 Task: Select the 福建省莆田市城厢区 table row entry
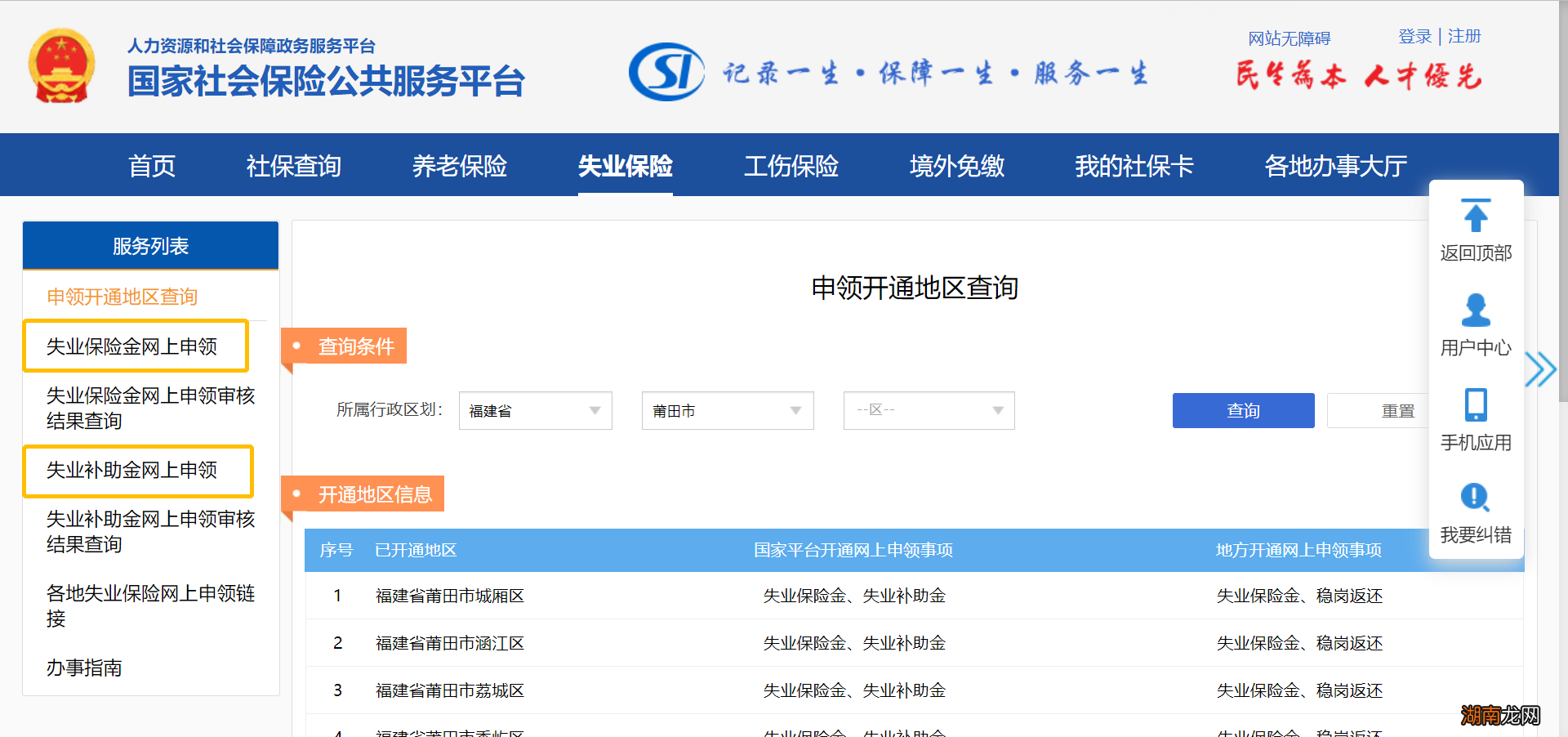pyautogui.click(x=448, y=596)
